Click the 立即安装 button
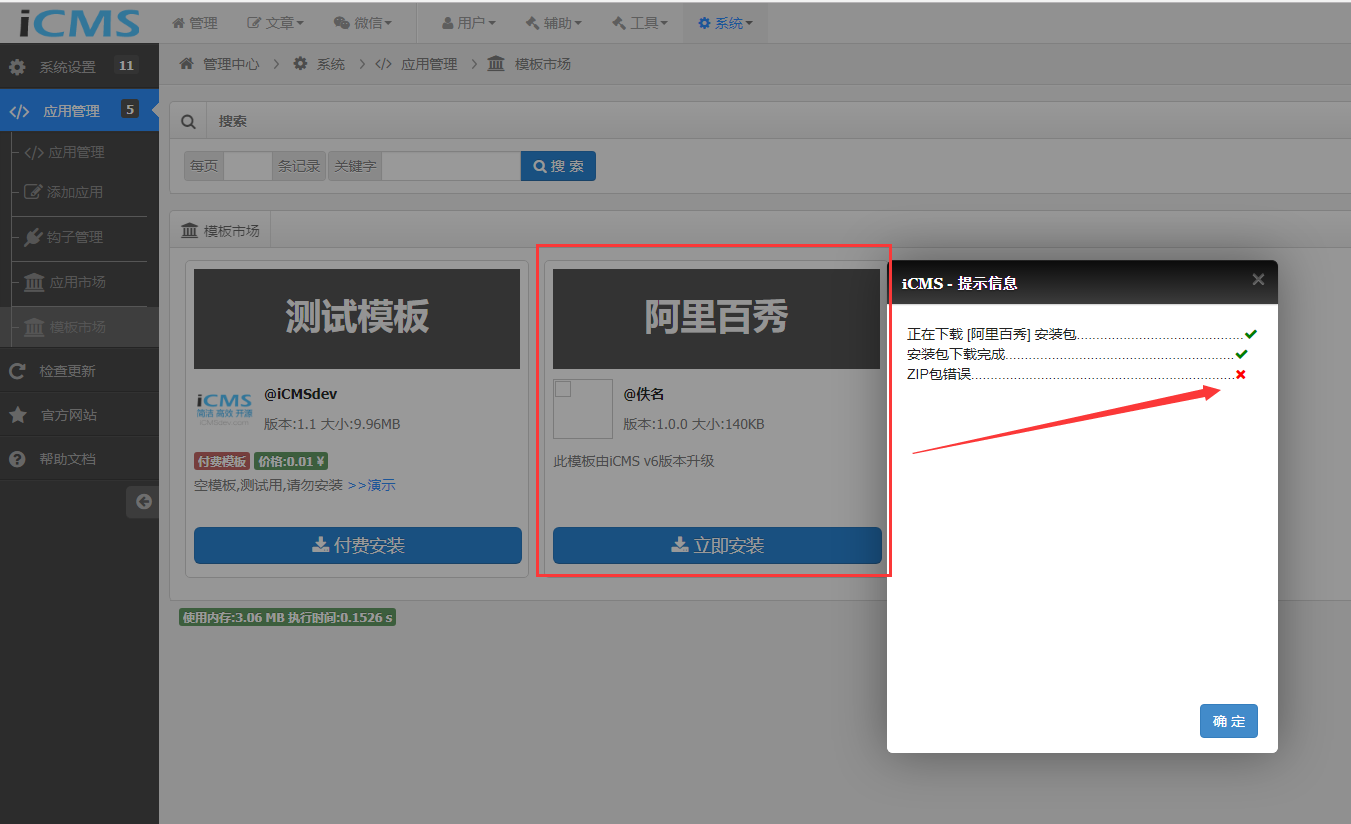The width and height of the screenshot is (1351, 824). pyautogui.click(x=717, y=545)
